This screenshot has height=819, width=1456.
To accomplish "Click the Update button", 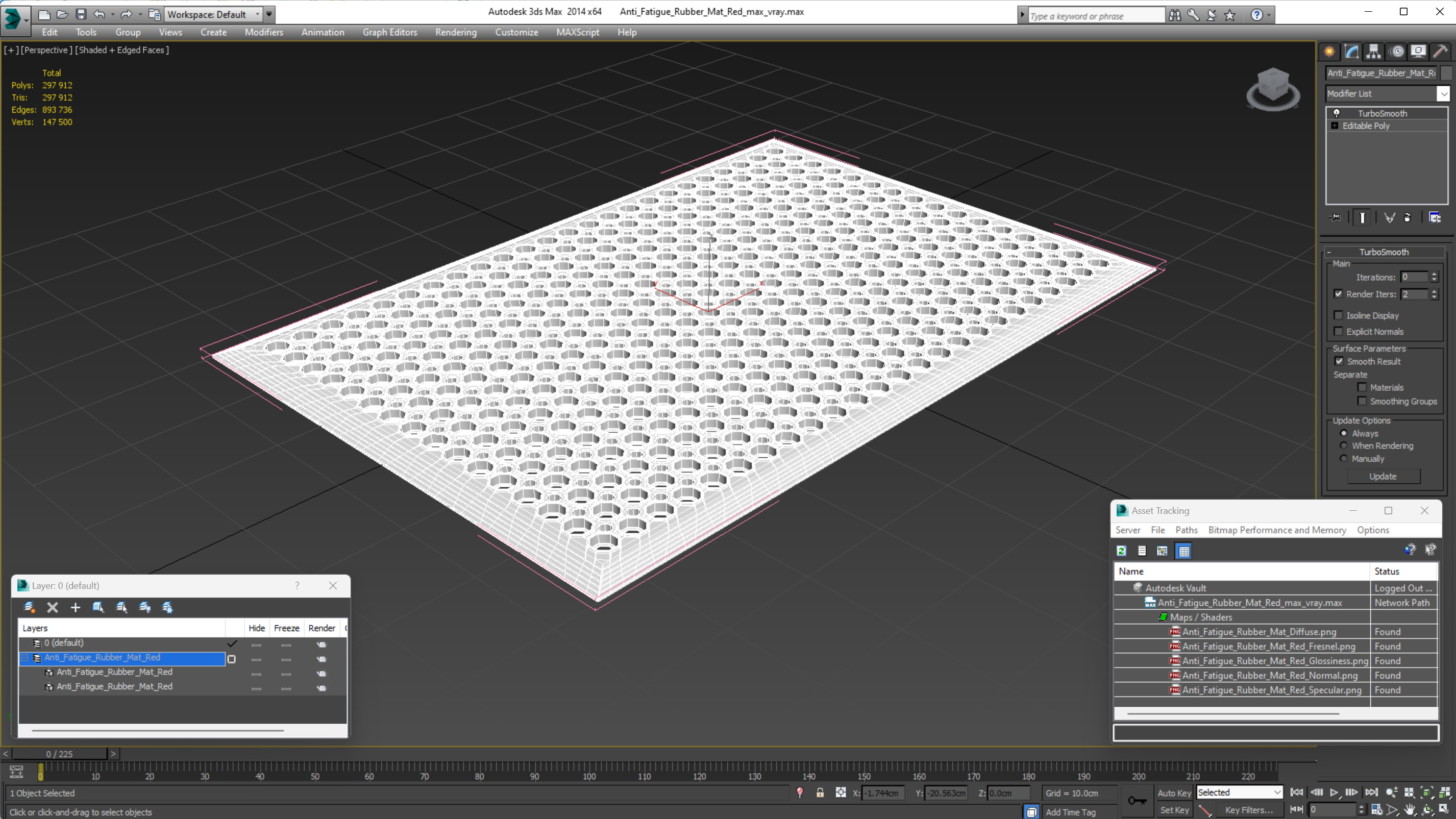I will pos(1383,476).
